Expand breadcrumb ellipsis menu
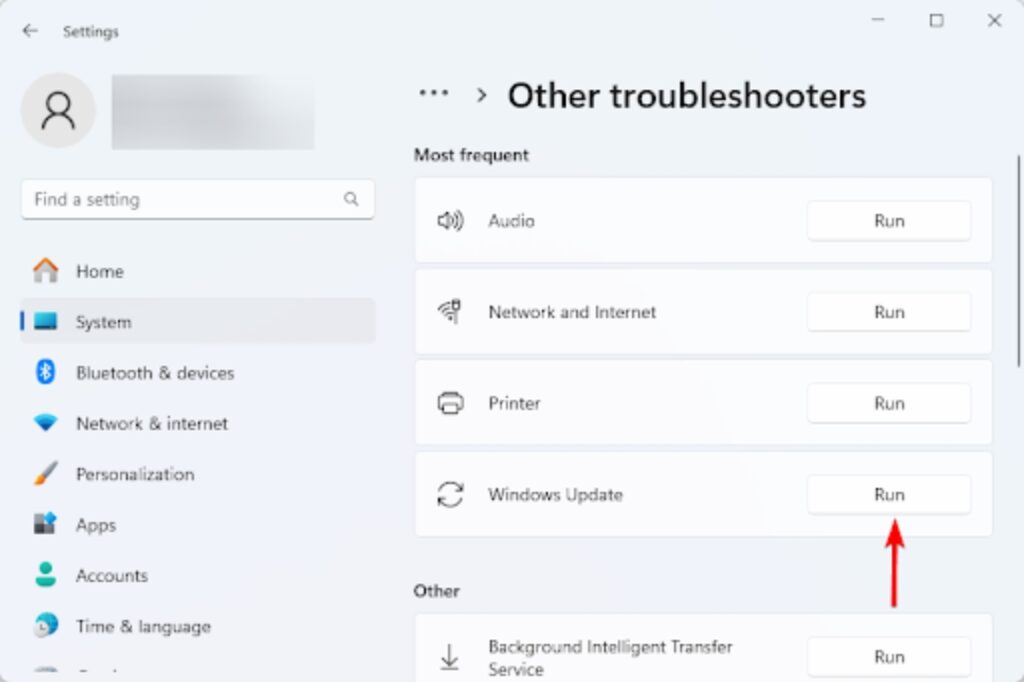This screenshot has height=682, width=1024. 433,94
